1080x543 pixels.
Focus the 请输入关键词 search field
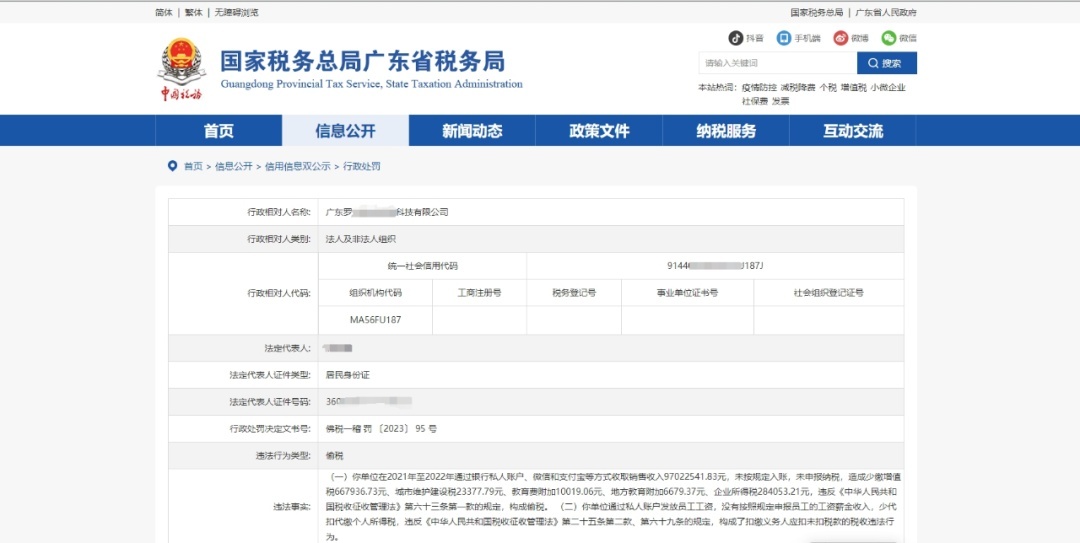pyautogui.click(x=778, y=63)
